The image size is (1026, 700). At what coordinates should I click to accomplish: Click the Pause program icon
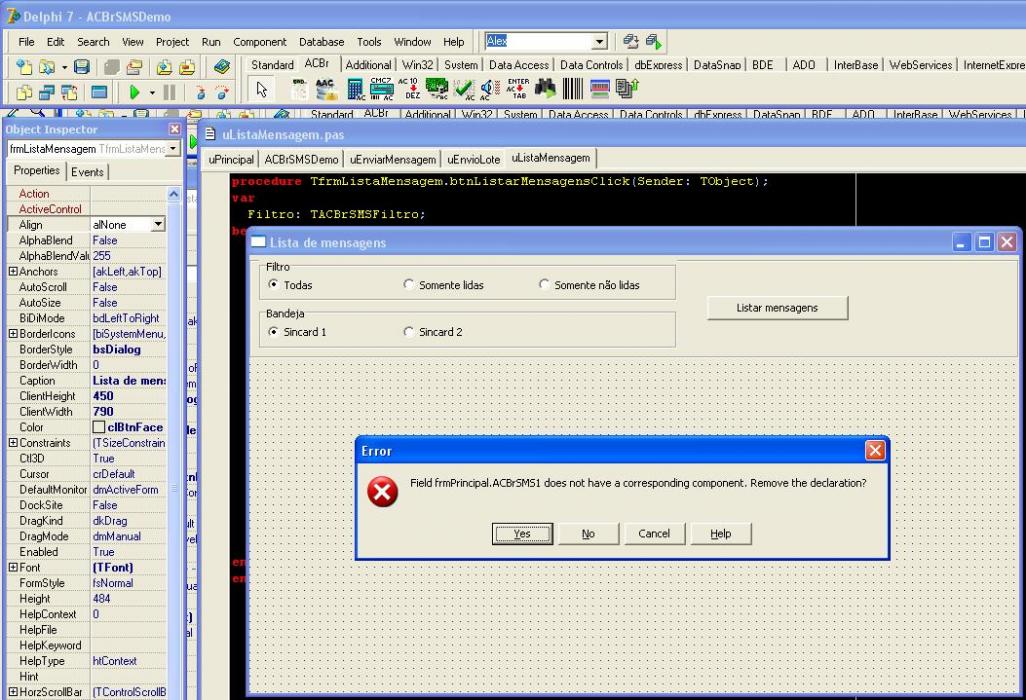[x=169, y=92]
